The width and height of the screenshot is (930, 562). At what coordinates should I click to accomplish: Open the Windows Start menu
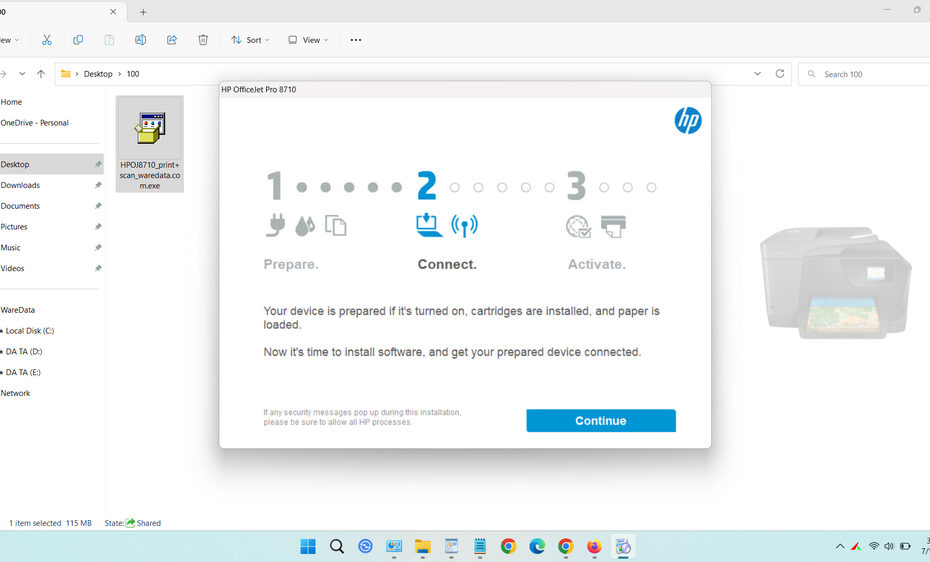point(308,546)
